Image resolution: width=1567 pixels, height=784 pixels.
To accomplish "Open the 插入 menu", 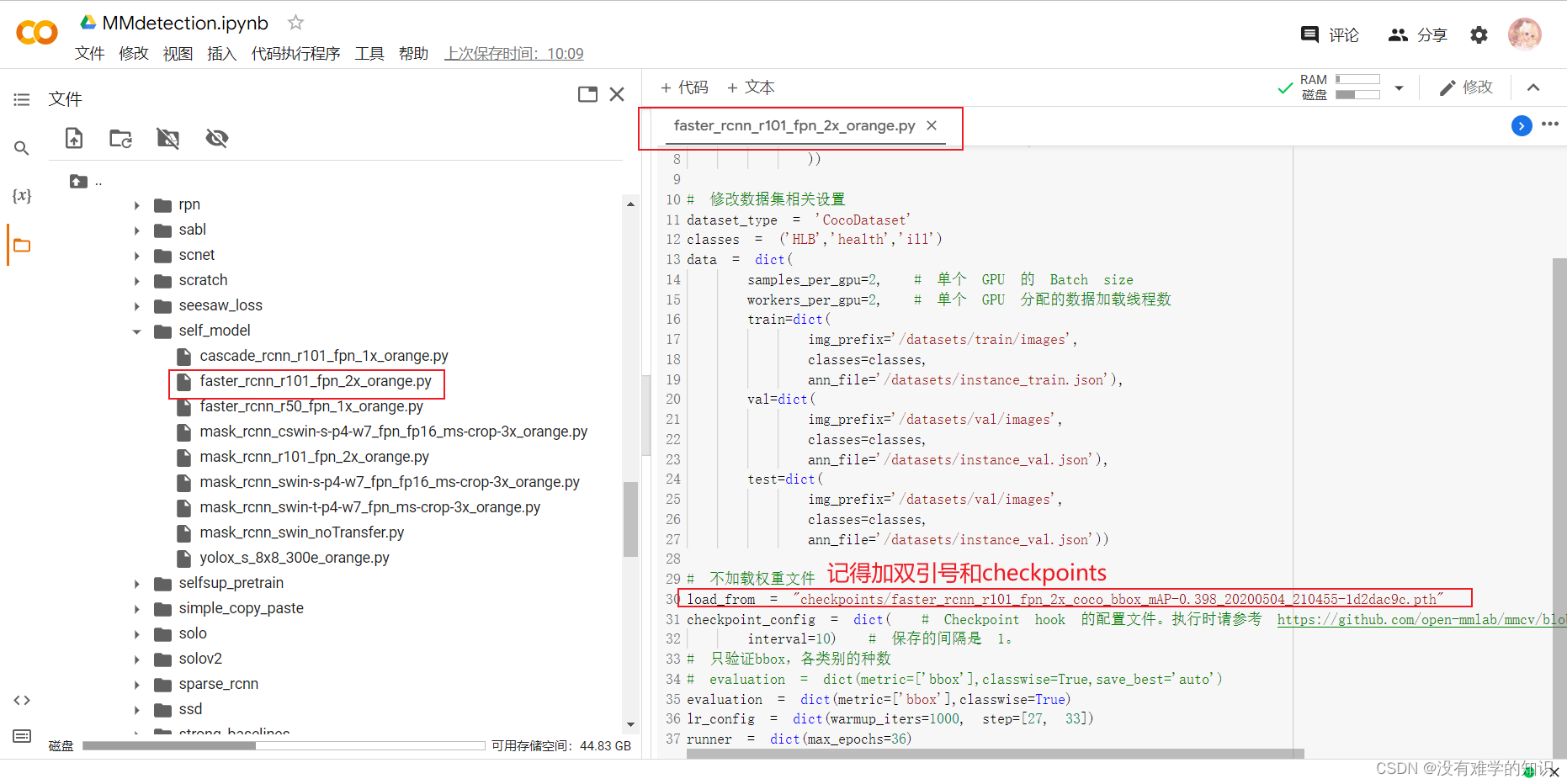I will click(222, 54).
